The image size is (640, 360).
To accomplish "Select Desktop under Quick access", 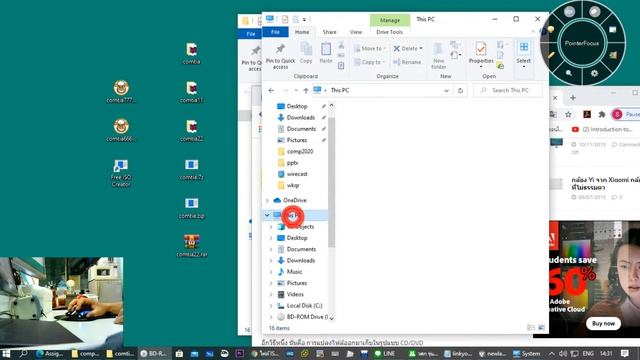I will 297,106.
